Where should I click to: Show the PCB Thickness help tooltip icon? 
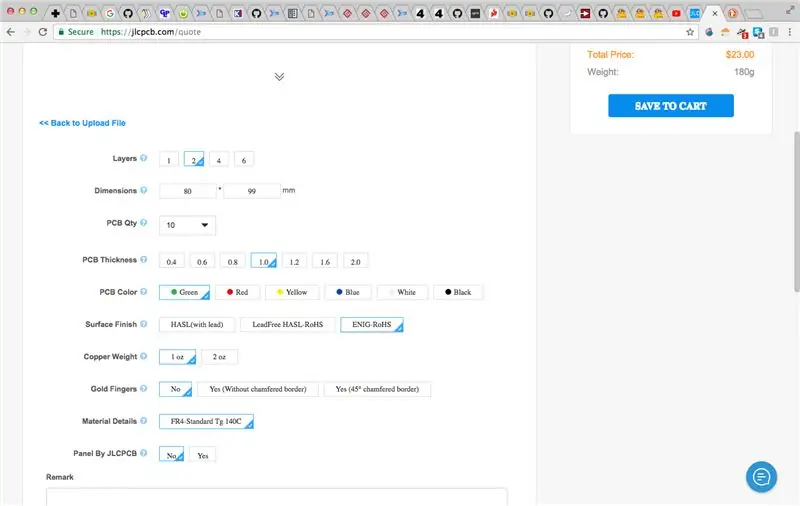coord(144,260)
